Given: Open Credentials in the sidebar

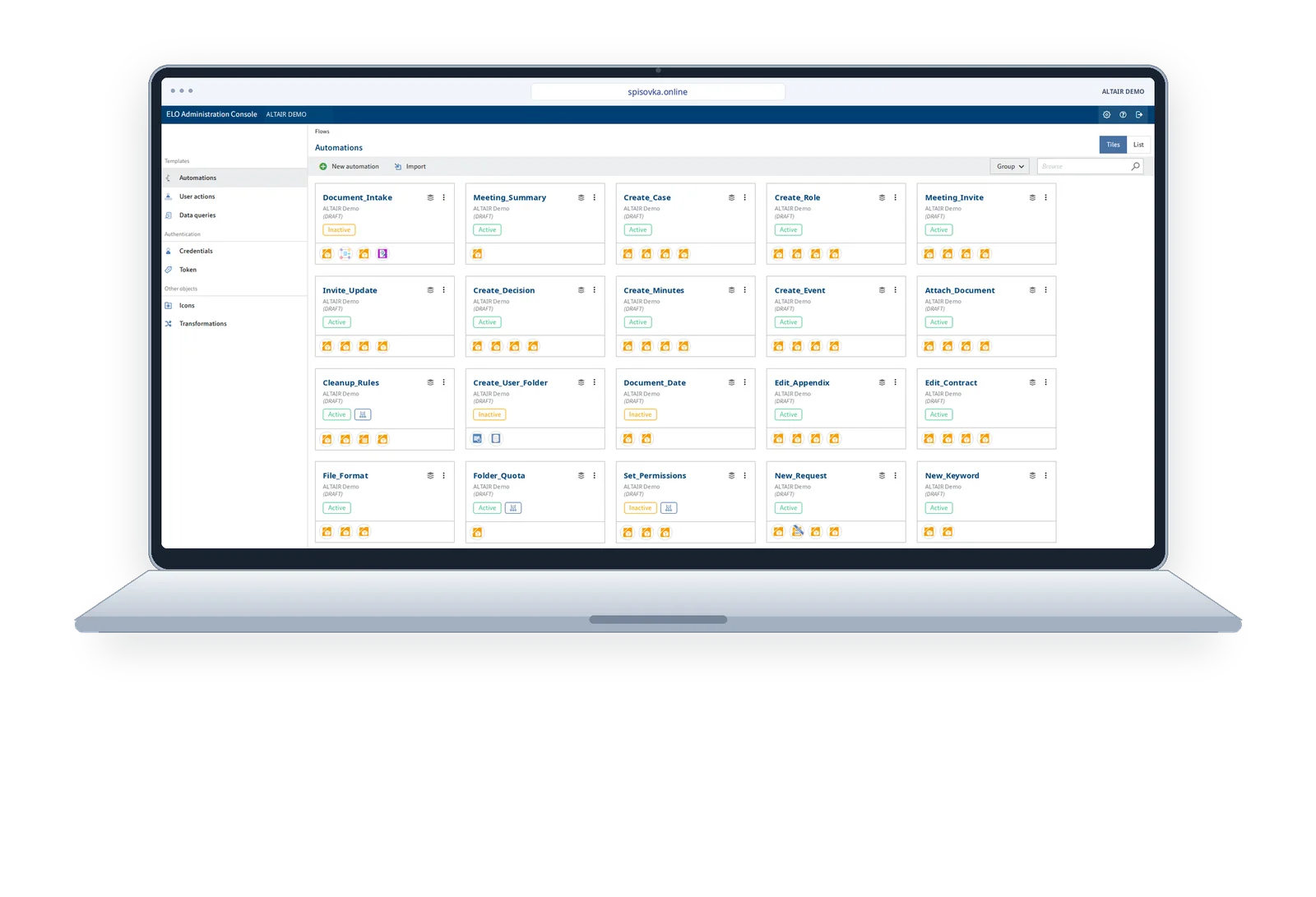Looking at the screenshot, I should (x=234, y=251).
